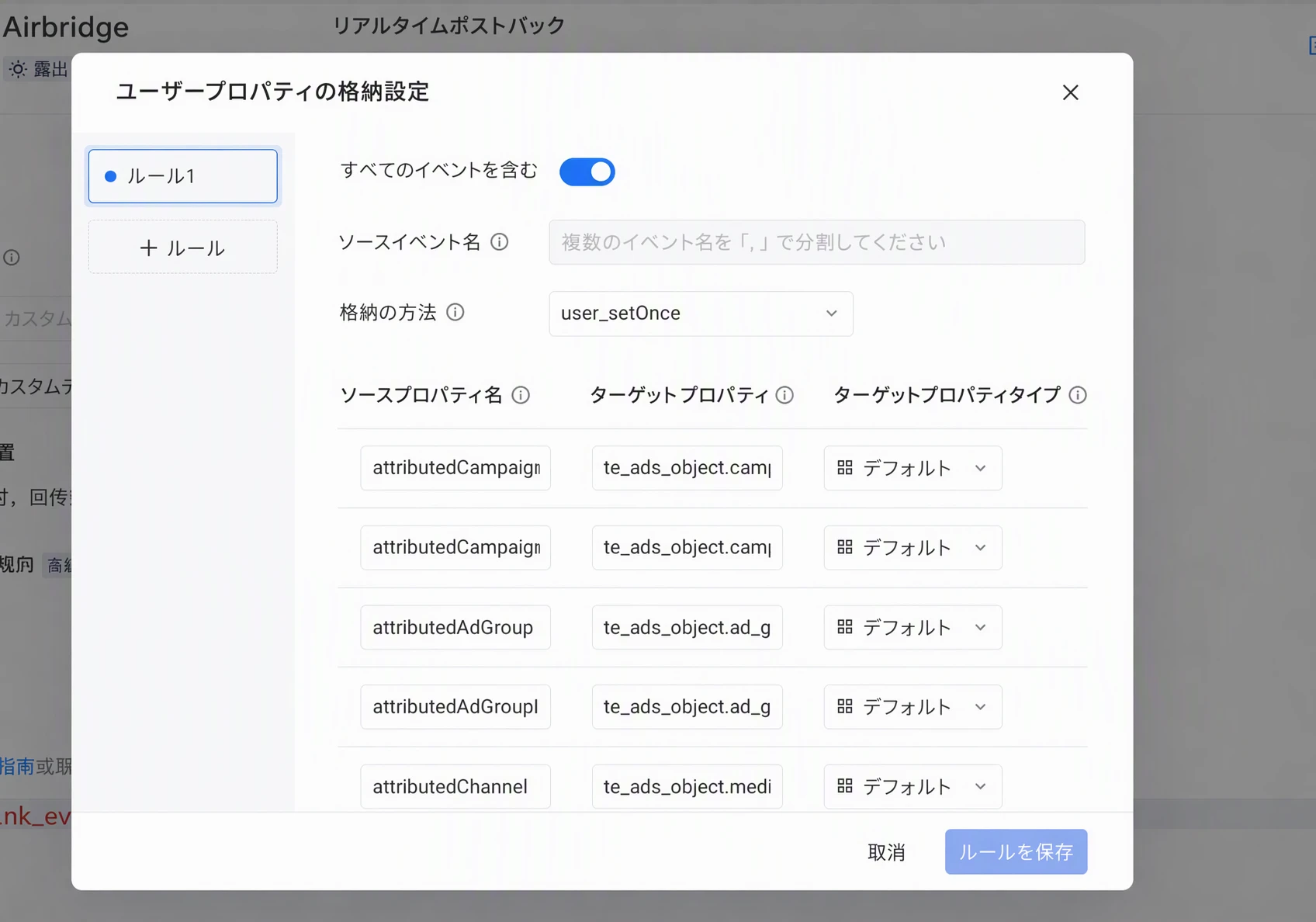Open the user_setOnce storage method dropdown

point(701,314)
